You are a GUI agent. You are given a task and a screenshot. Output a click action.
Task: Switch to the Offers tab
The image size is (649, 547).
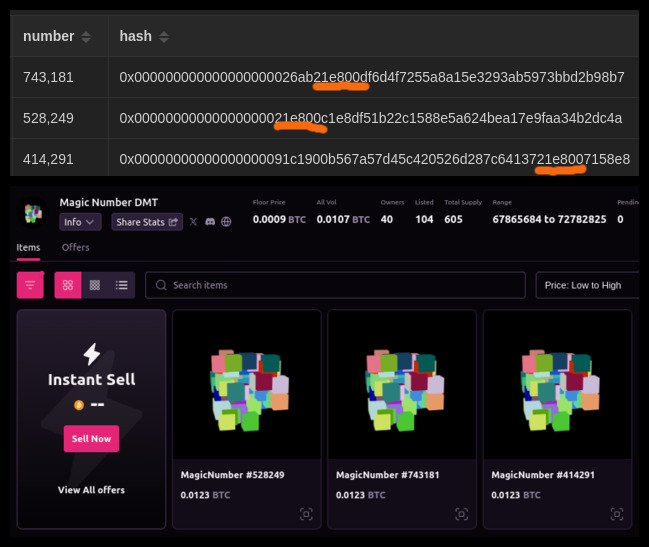[76, 247]
